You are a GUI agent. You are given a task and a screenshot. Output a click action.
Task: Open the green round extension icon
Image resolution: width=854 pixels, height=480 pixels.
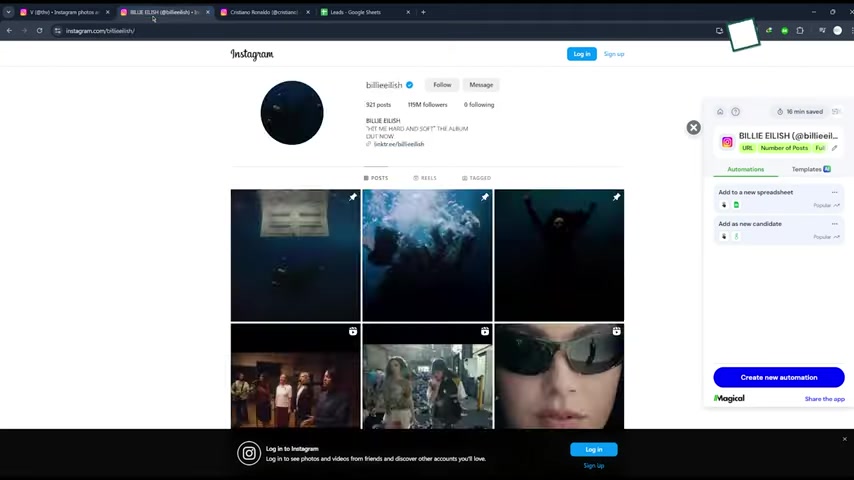(784, 31)
